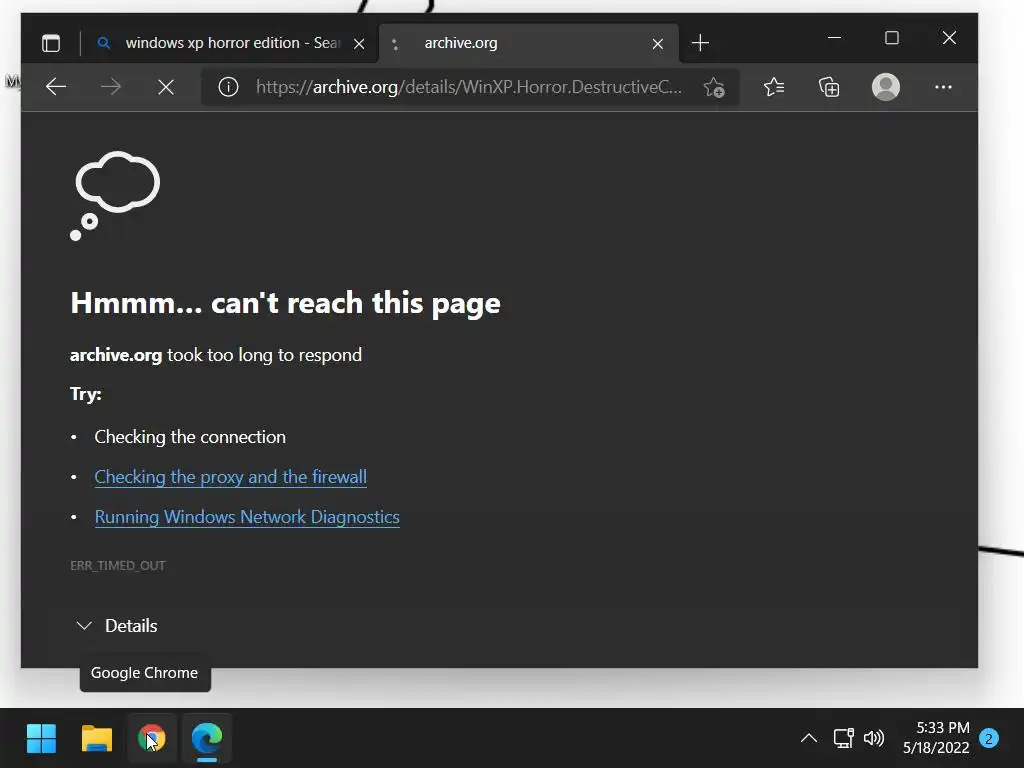The width and height of the screenshot is (1024, 768).
Task: Open the clock showing 5:33 PM
Action: (x=936, y=738)
